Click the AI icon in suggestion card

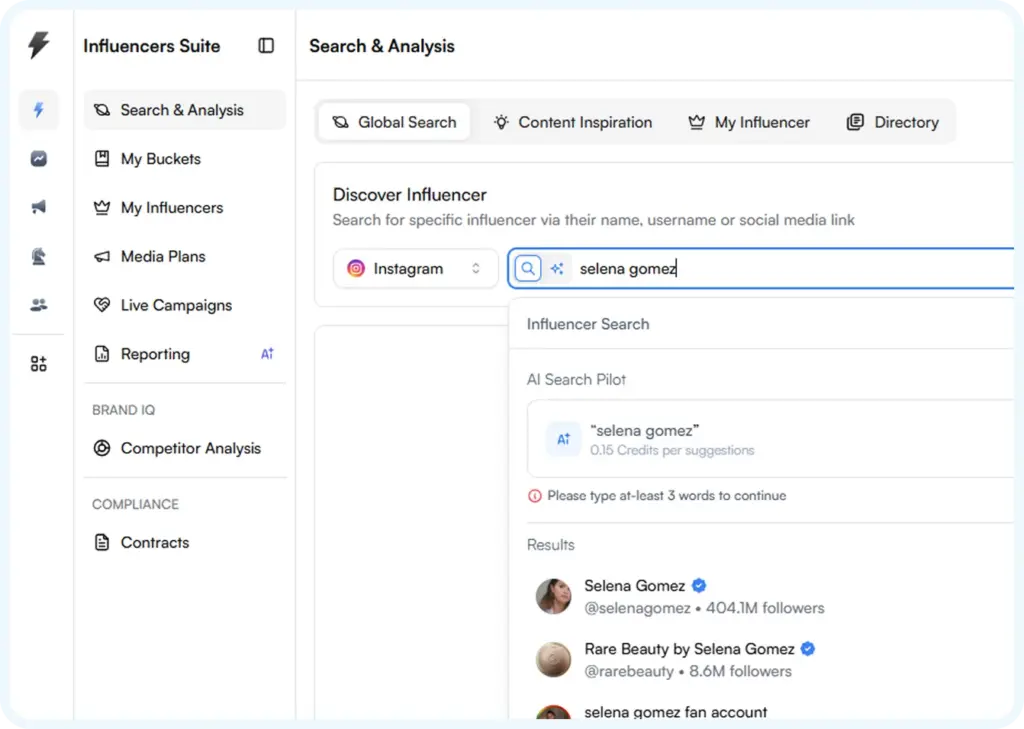tap(564, 439)
